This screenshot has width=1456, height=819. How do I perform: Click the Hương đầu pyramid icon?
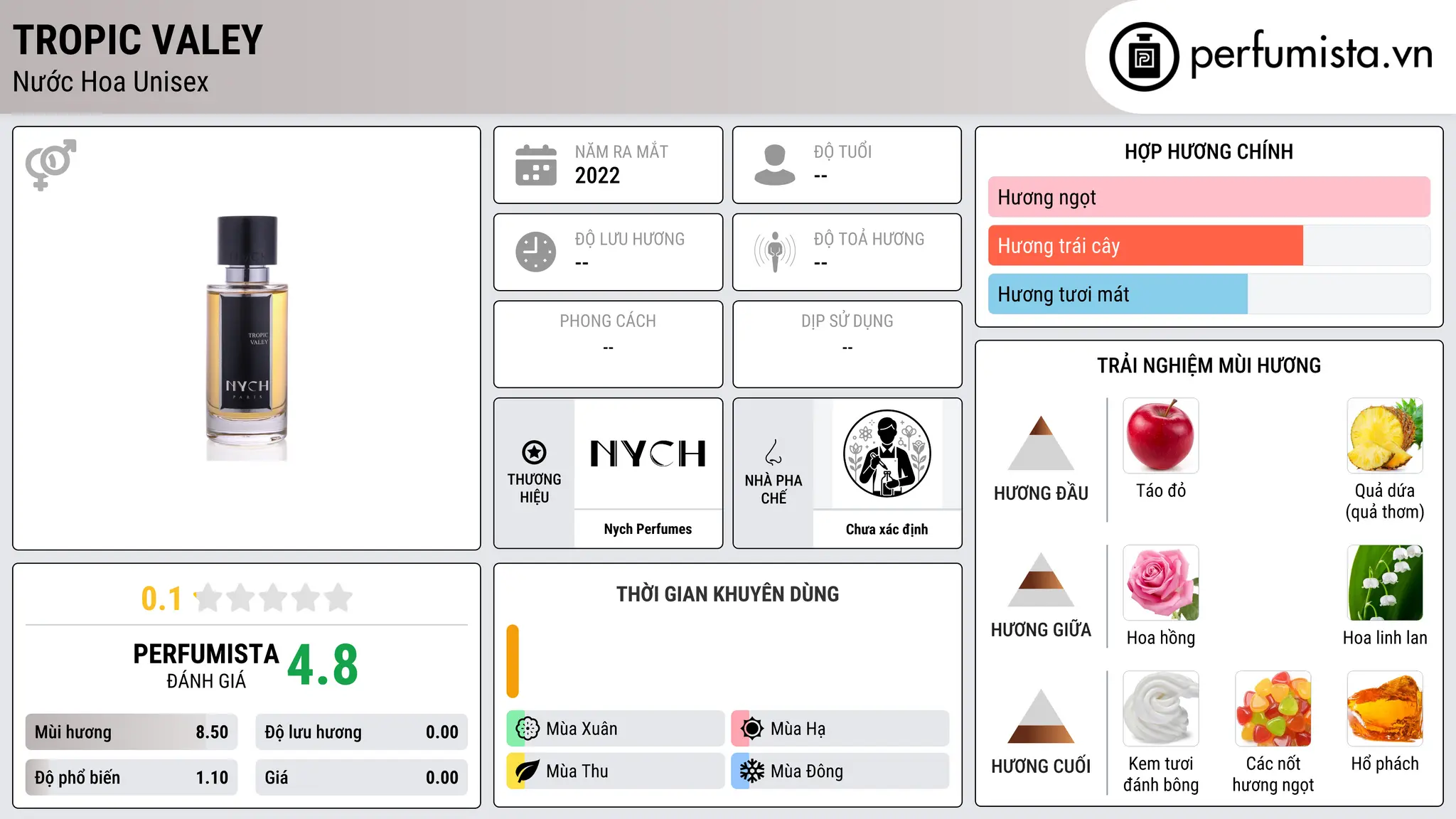(1041, 443)
